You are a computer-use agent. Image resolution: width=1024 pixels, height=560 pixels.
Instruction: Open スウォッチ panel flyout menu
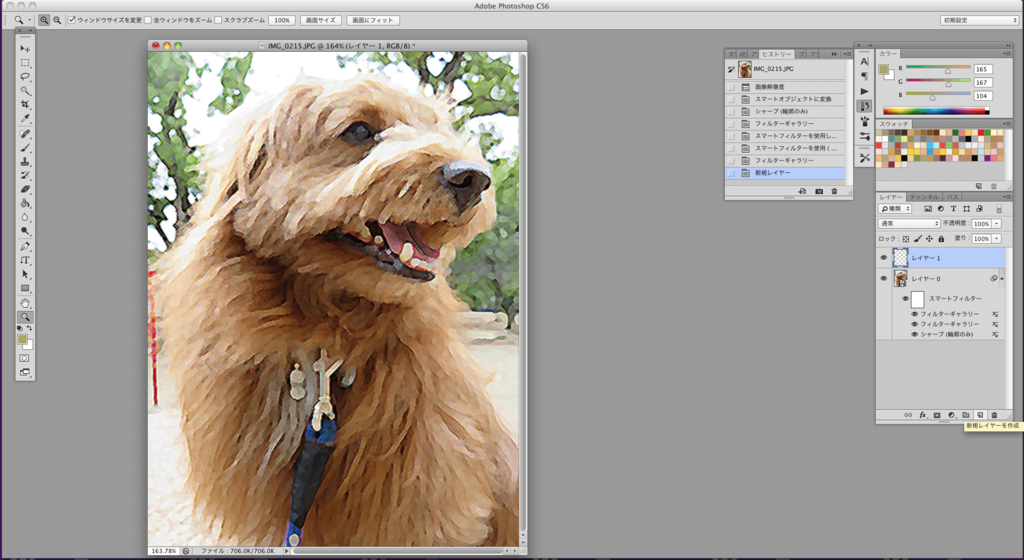(1006, 123)
